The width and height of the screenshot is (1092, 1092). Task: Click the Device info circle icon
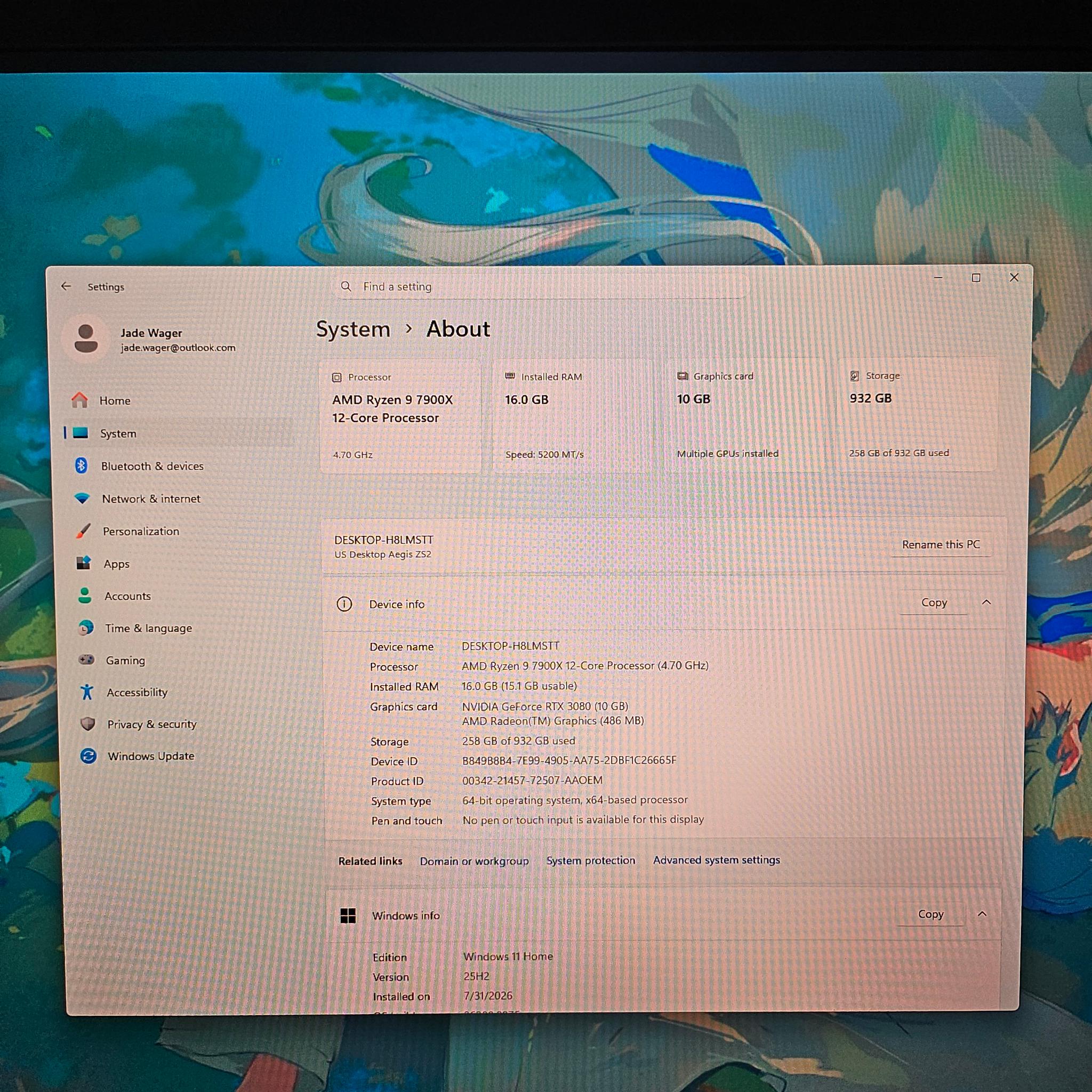click(x=344, y=604)
